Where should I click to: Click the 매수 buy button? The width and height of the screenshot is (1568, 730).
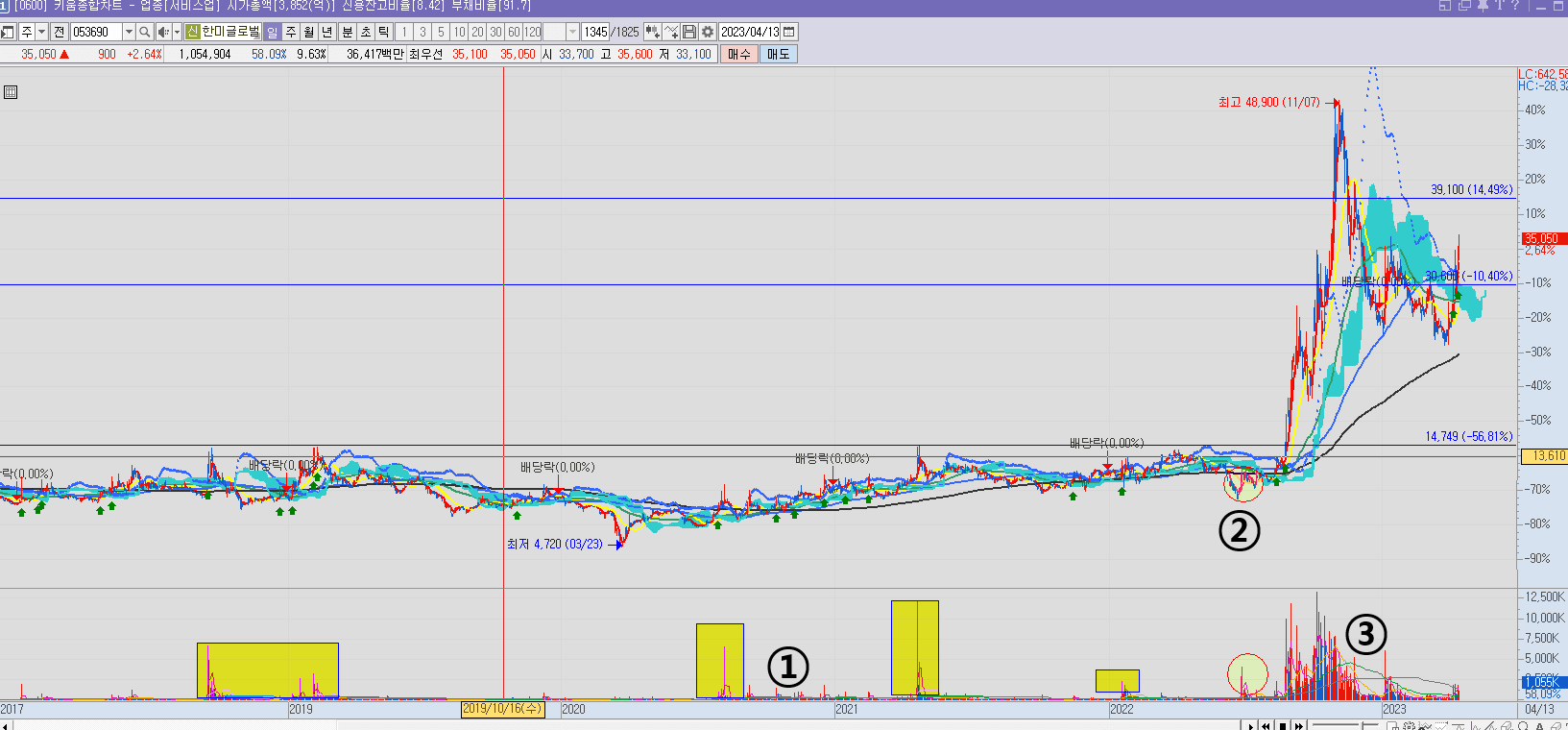[739, 55]
